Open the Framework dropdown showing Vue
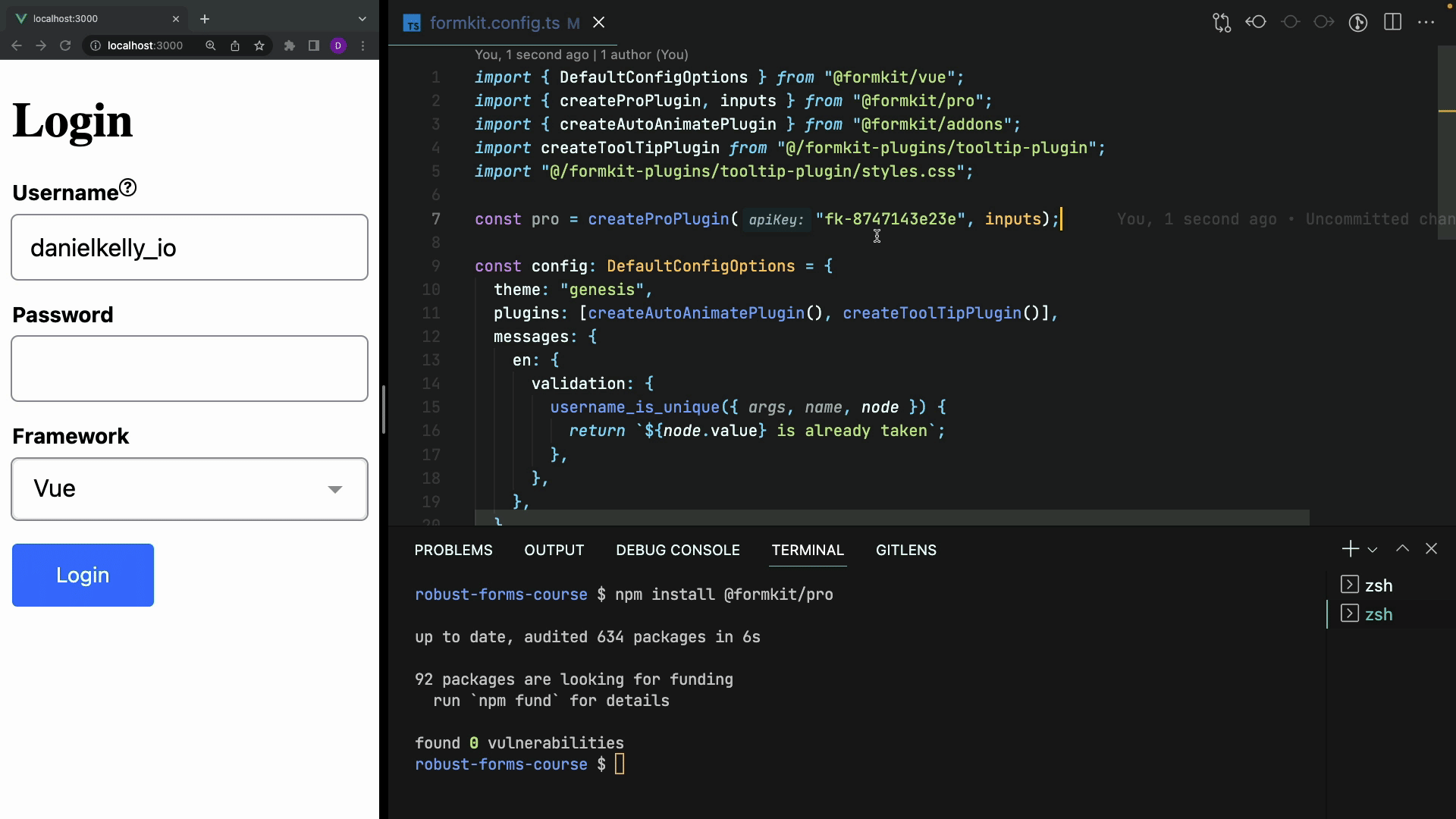Image resolution: width=1456 pixels, height=819 pixels. click(190, 489)
